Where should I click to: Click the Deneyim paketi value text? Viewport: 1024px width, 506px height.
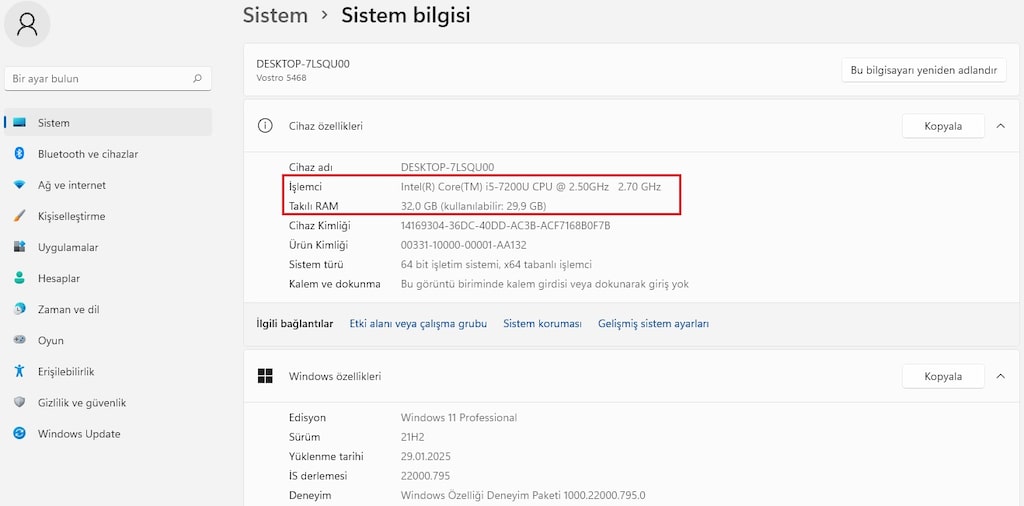[522, 496]
